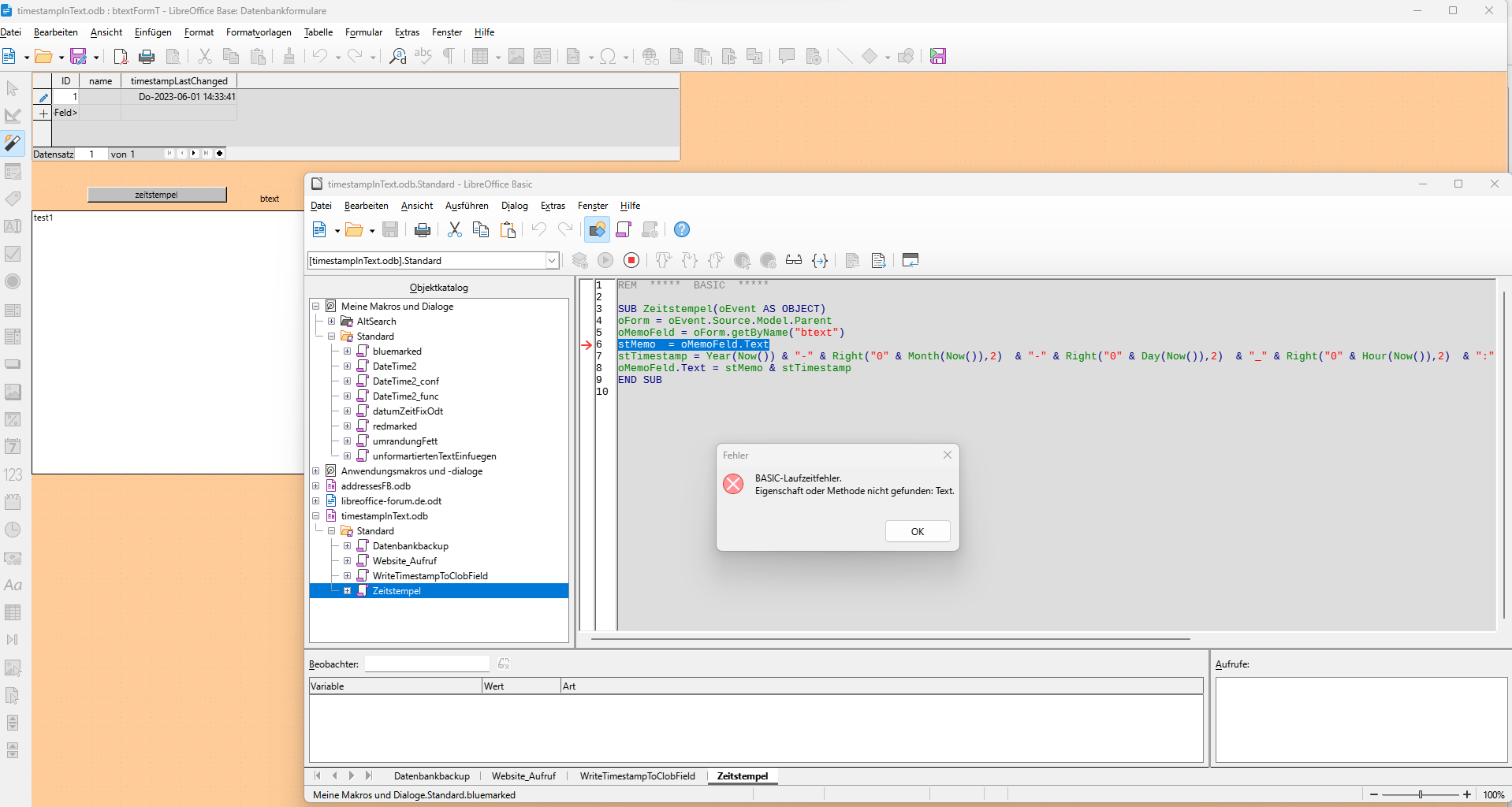The width and height of the screenshot is (1512, 807).
Task: Click Import Dialog icon in Basic toolbar
Action: click(x=911, y=261)
